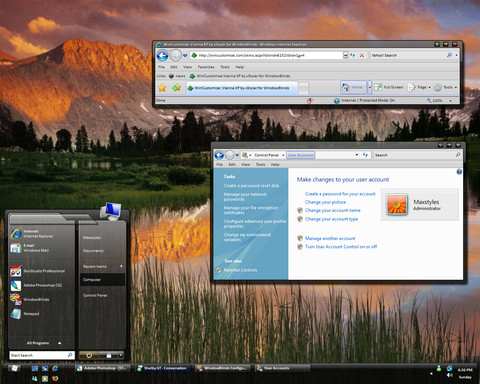480x384 pixels.
Task: Expand the address bar URL dropdown
Action: [x=346, y=55]
